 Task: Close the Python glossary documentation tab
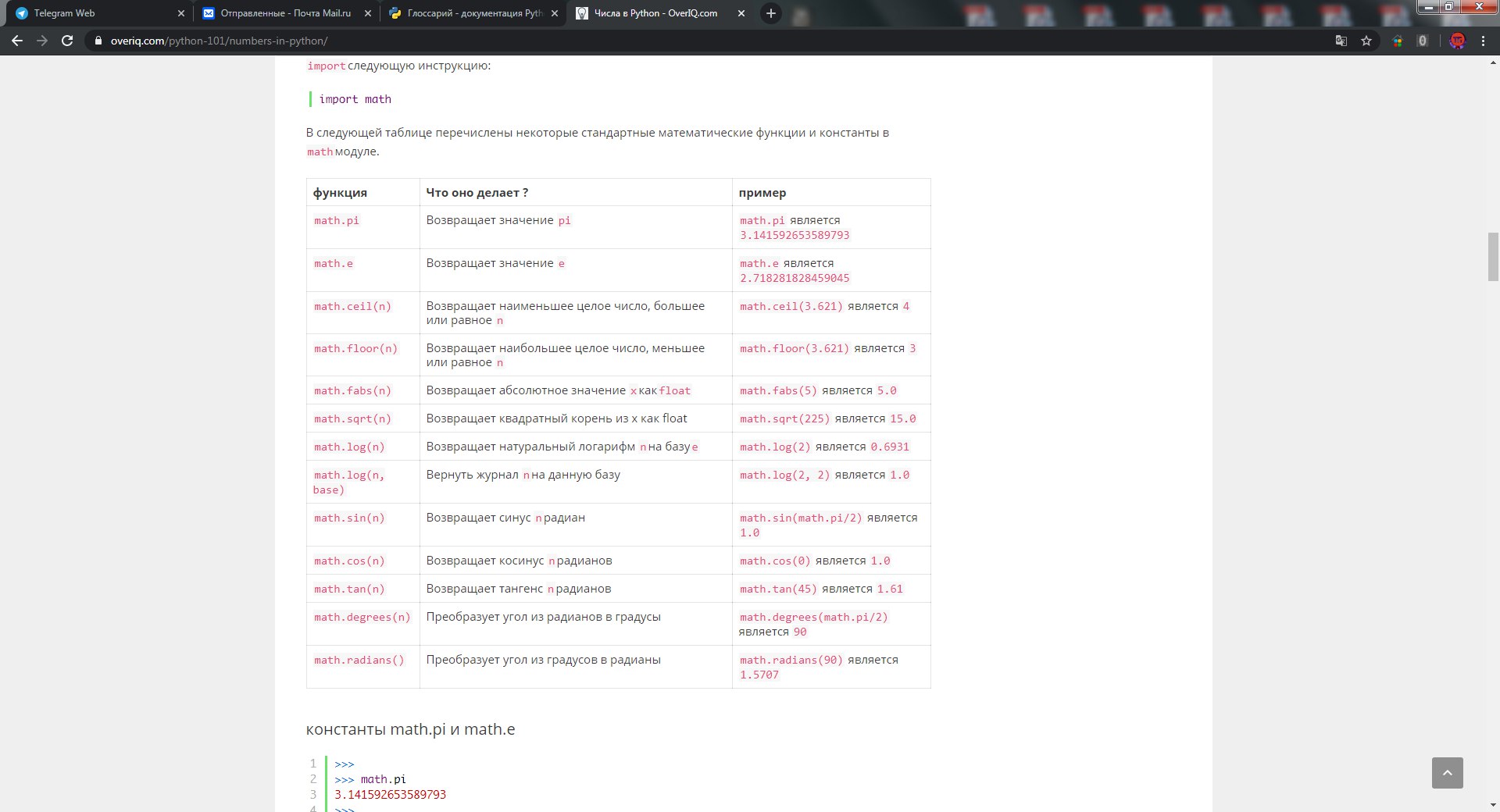tap(555, 13)
